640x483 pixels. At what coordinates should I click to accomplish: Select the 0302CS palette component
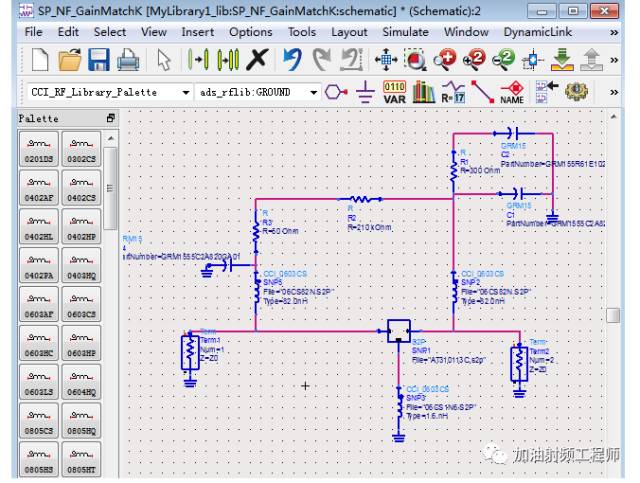click(x=81, y=149)
